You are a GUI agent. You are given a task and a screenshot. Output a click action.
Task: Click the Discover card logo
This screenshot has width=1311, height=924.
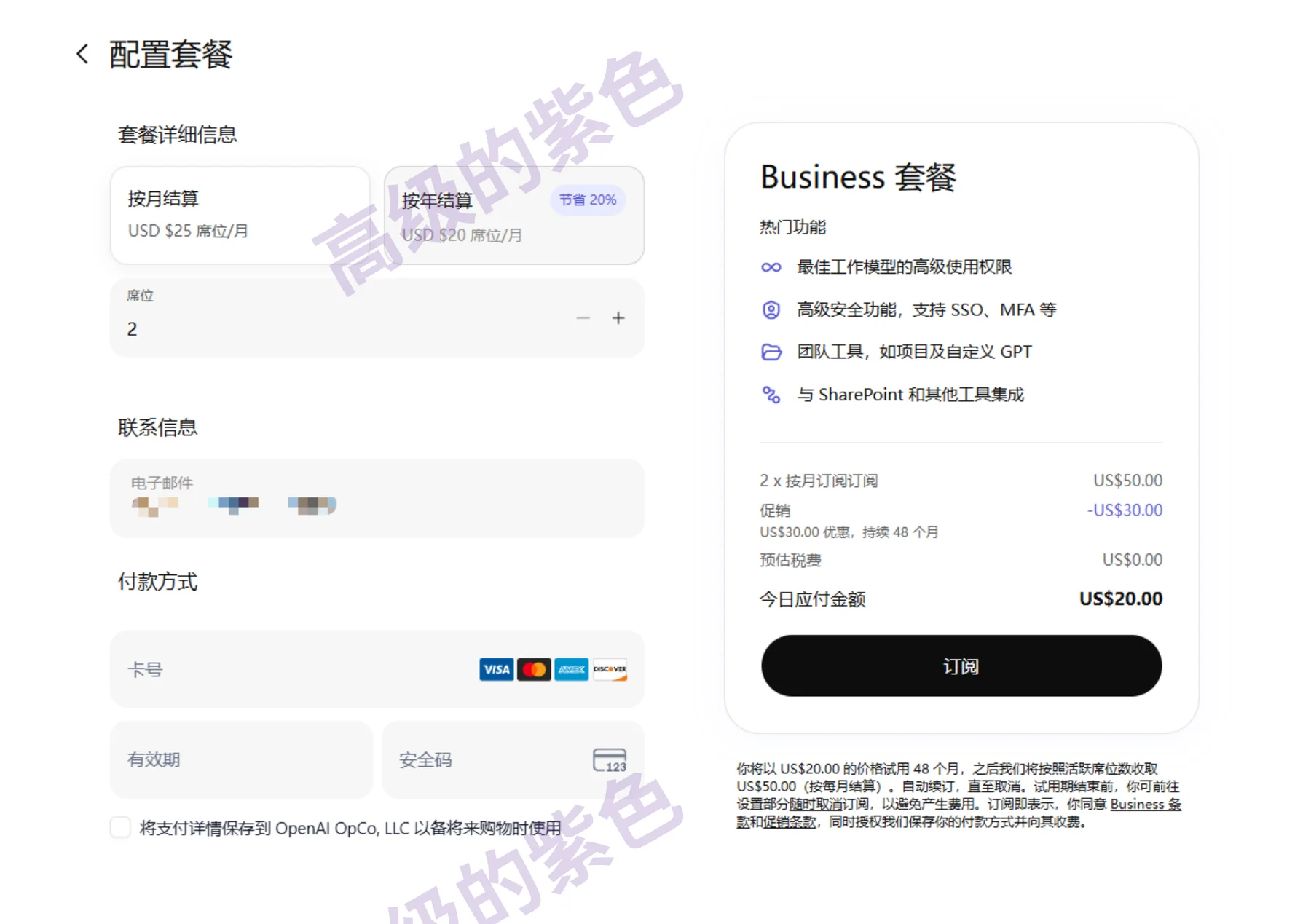point(610,669)
